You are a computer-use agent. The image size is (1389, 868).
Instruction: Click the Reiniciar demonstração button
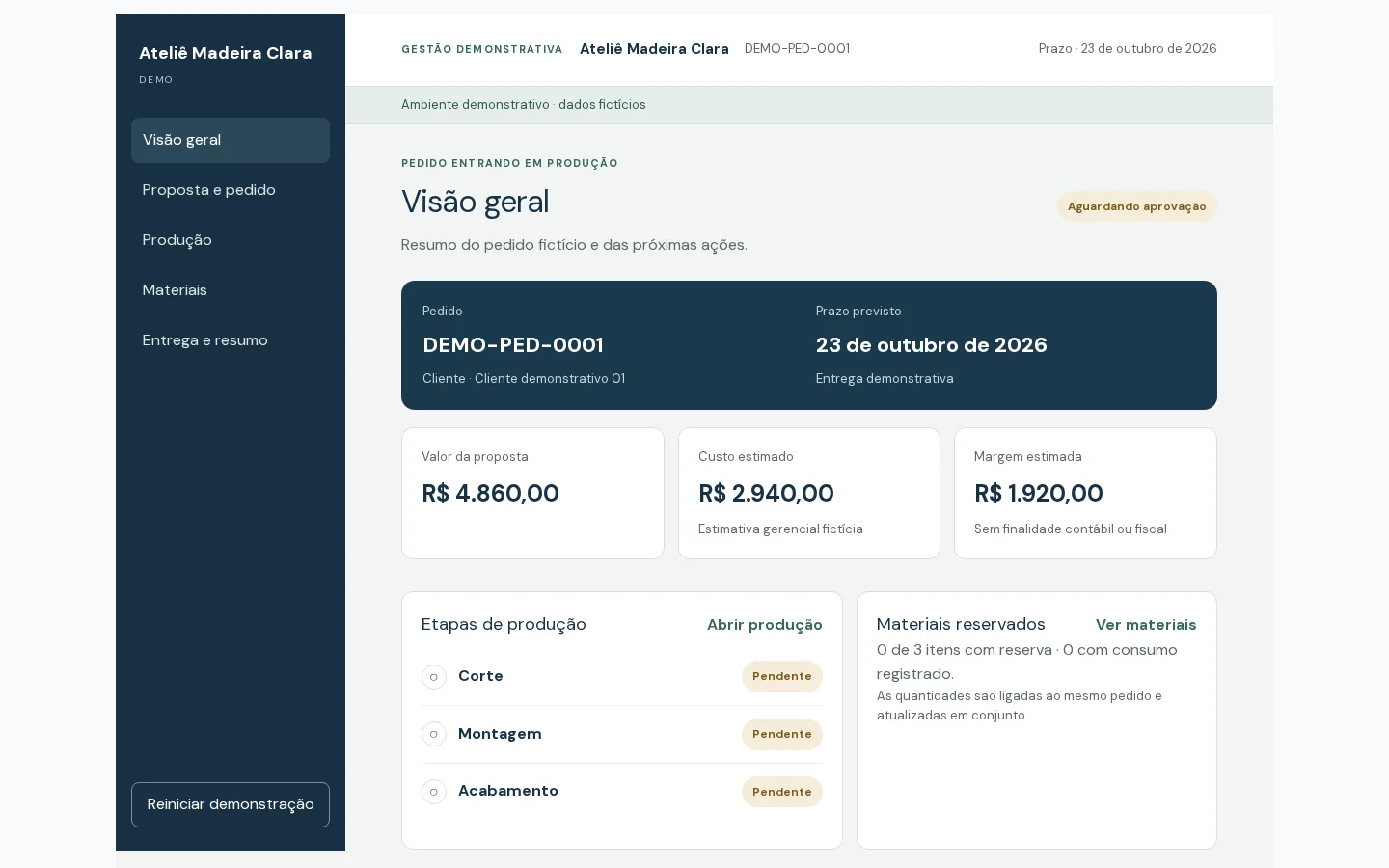[231, 804]
